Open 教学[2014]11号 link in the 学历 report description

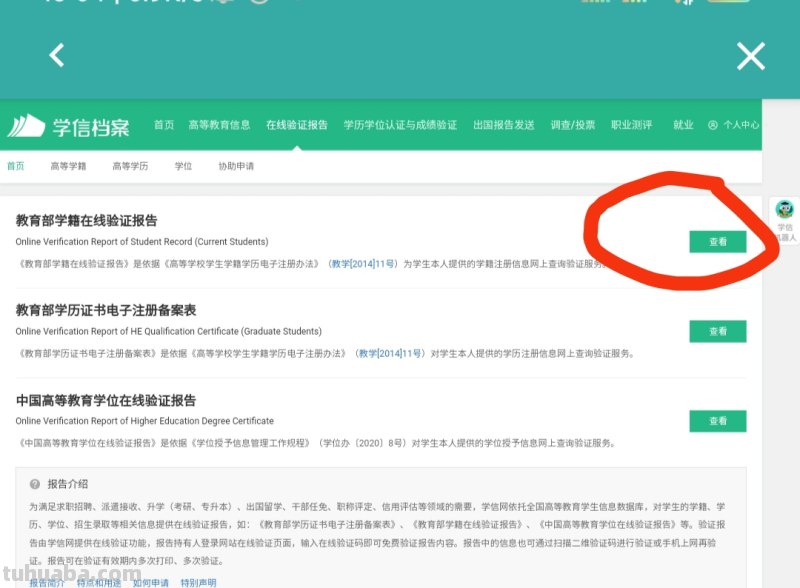[x=390, y=353]
